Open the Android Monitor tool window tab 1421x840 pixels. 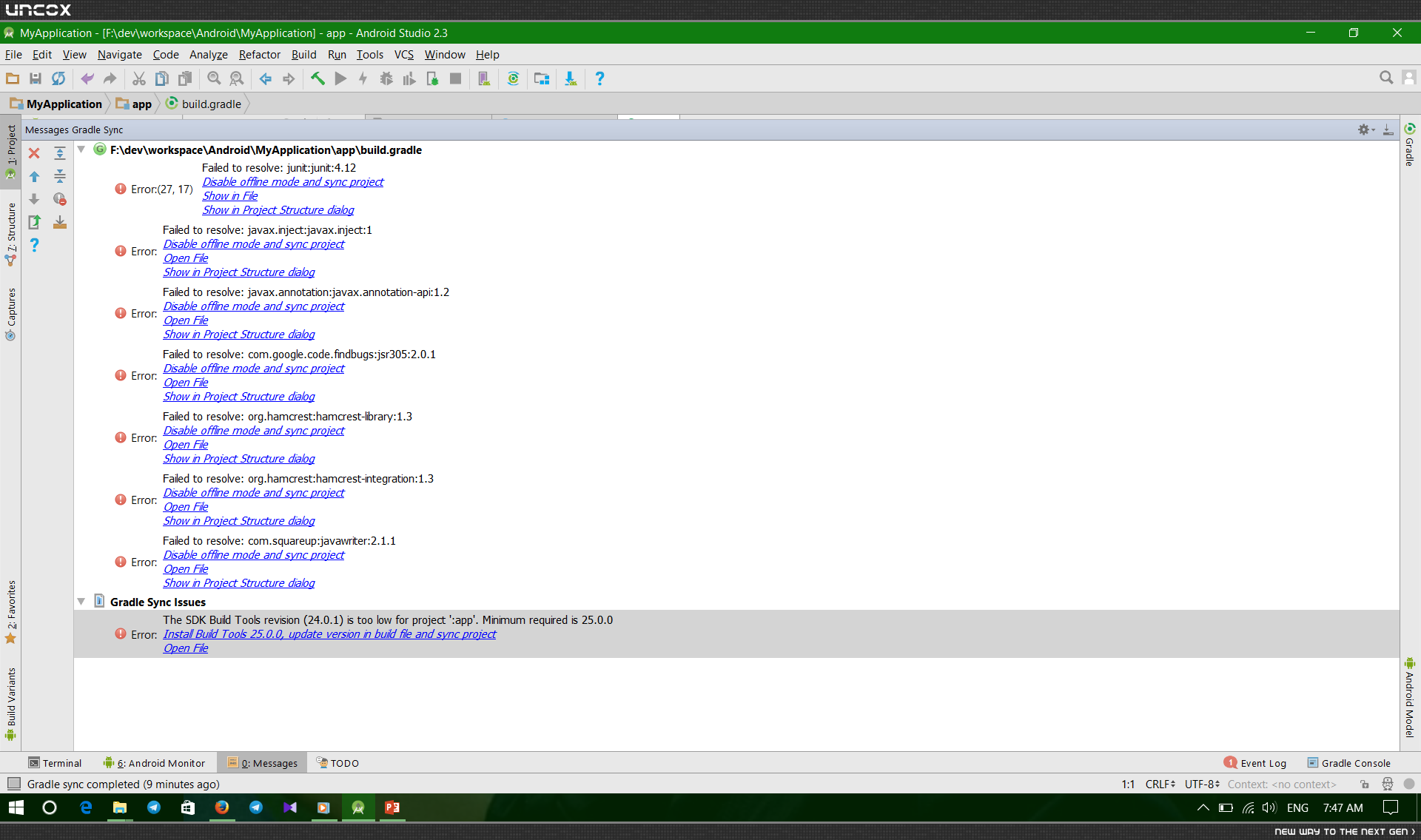pos(154,763)
